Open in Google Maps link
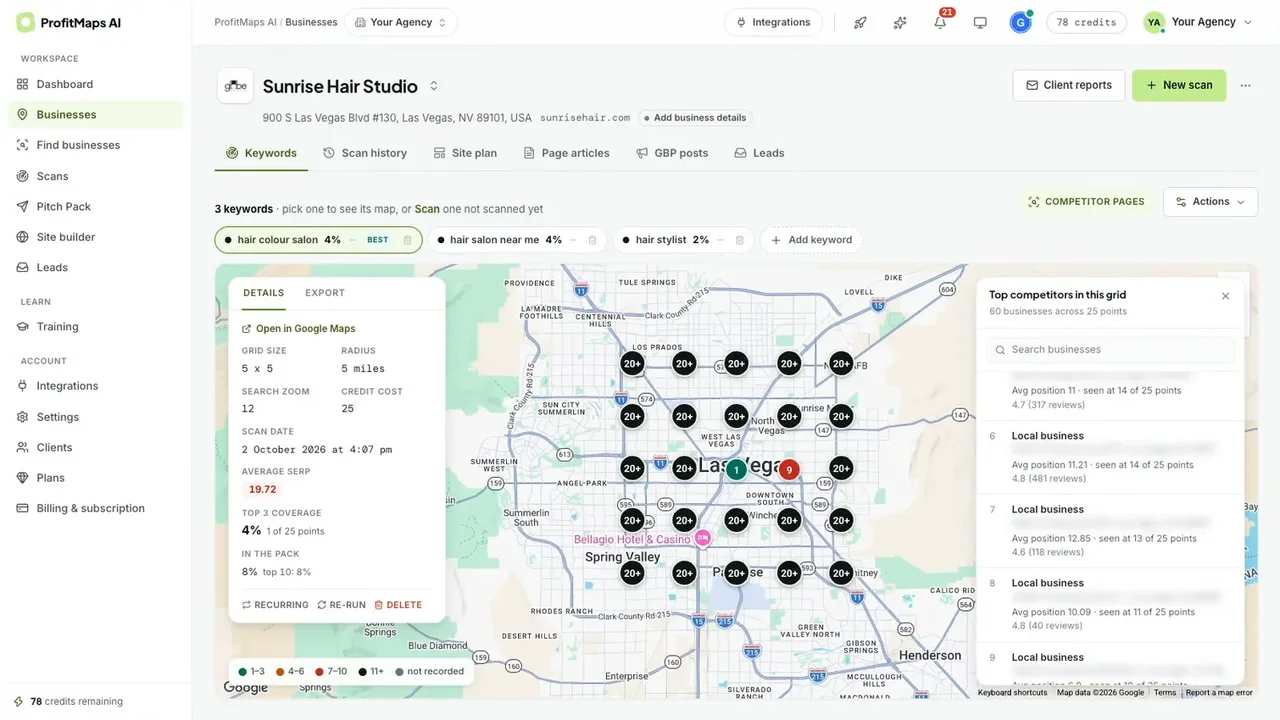 [299, 329]
